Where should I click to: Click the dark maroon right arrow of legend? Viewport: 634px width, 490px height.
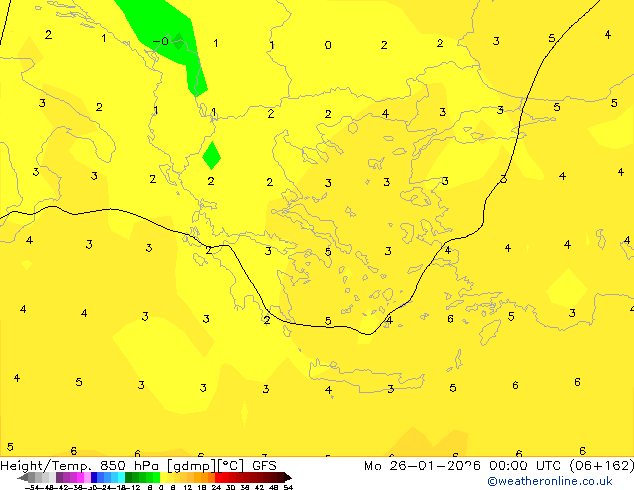284,477
